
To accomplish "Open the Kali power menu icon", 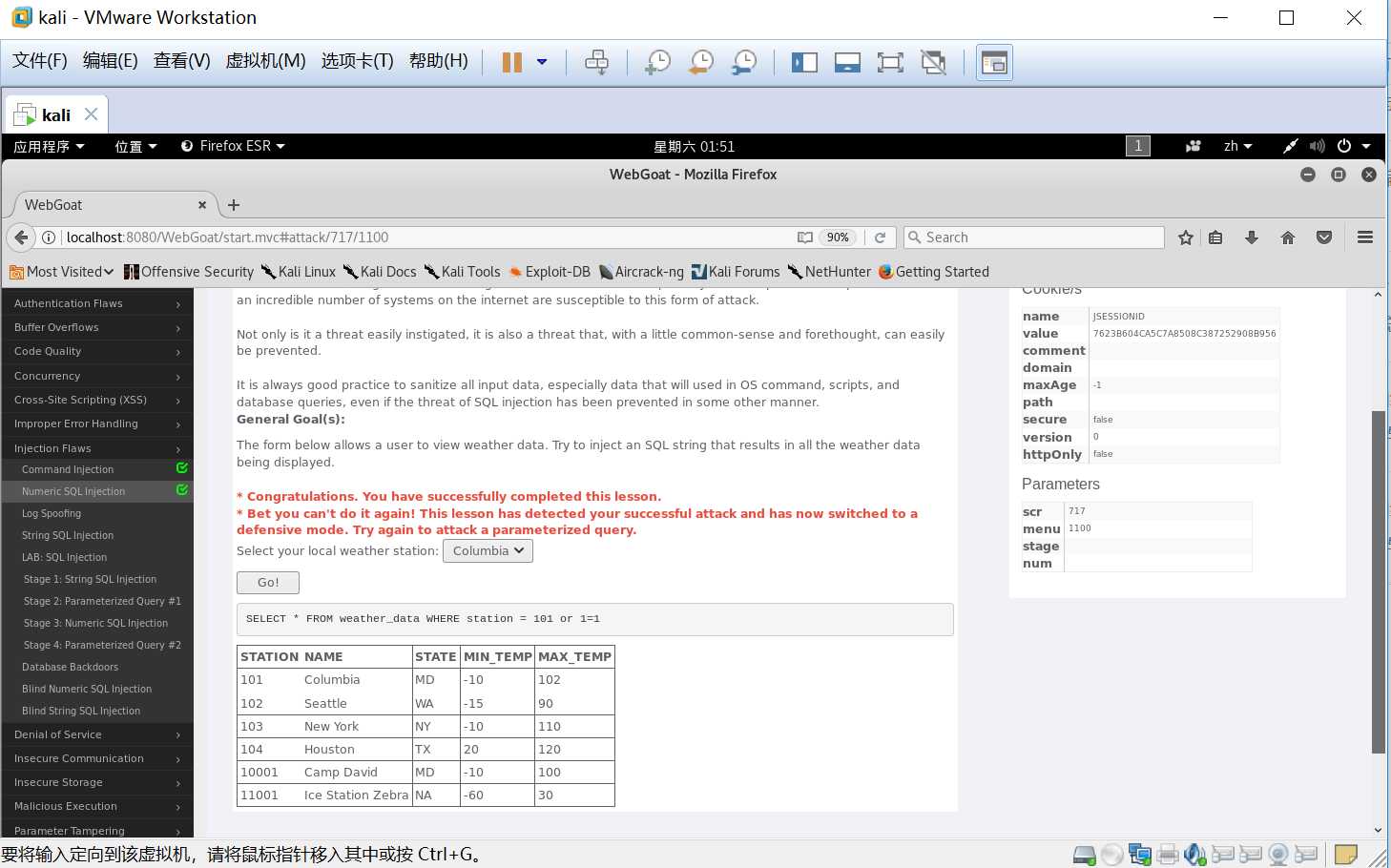I will coord(1344,146).
